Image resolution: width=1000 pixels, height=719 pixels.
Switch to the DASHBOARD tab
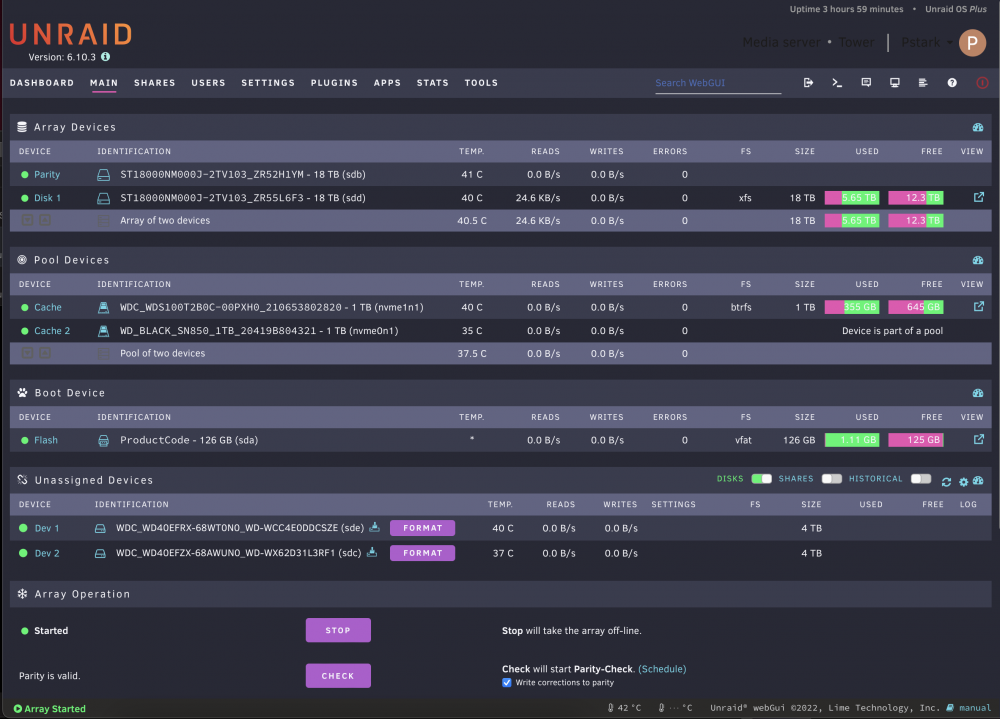click(41, 83)
